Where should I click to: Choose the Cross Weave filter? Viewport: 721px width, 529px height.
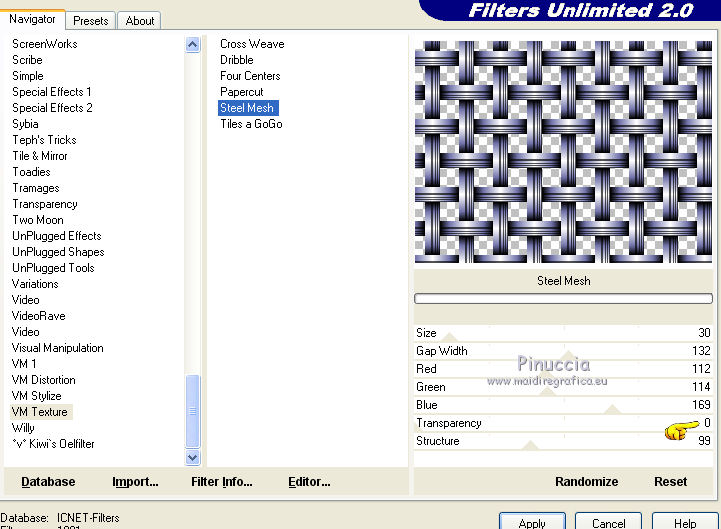252,44
